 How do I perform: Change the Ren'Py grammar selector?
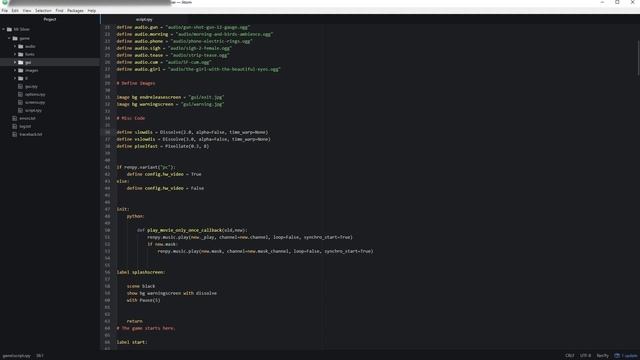602,356
